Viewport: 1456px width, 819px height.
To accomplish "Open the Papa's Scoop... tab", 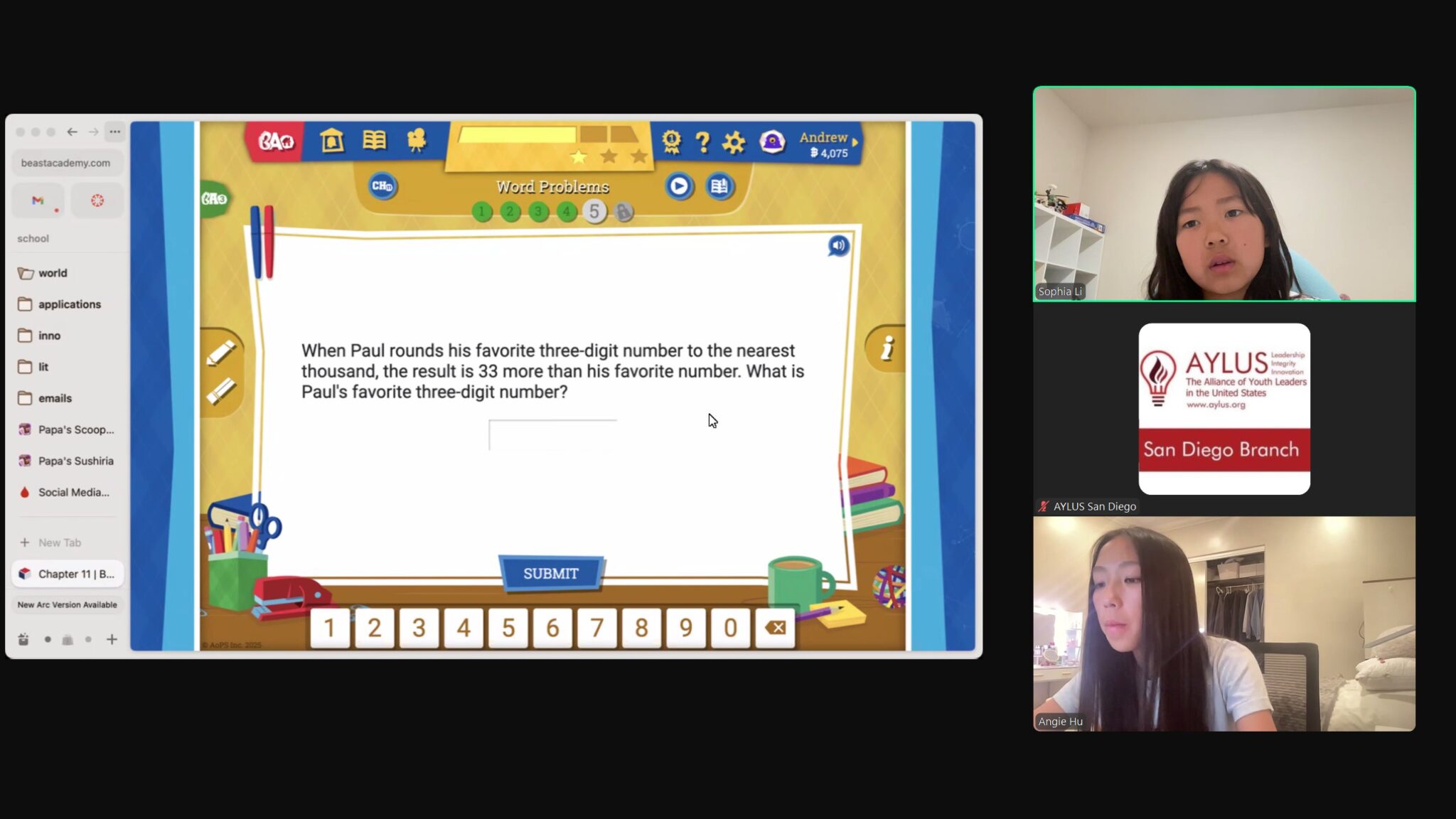I will pos(67,429).
